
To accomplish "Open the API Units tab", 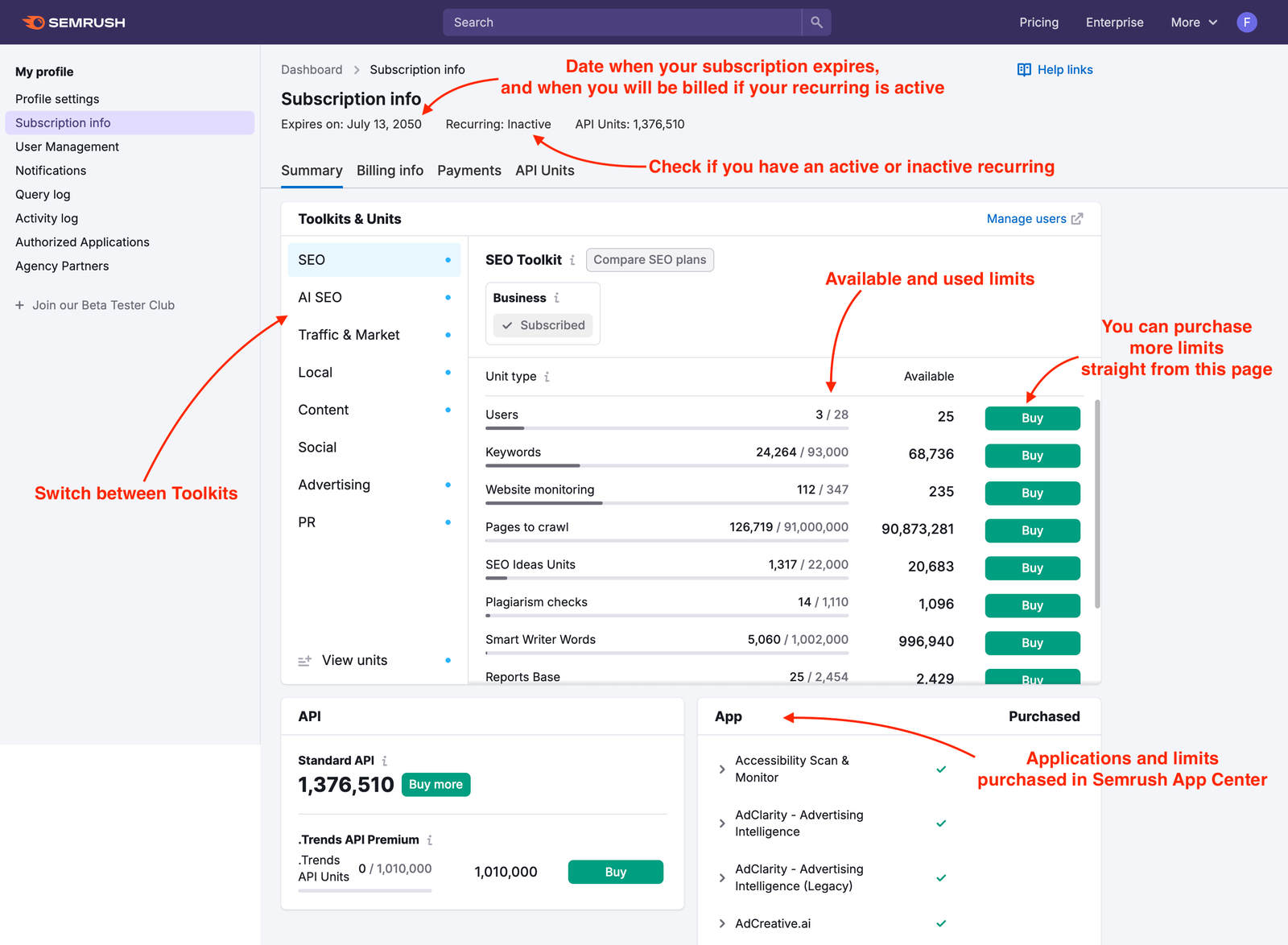I will click(544, 170).
